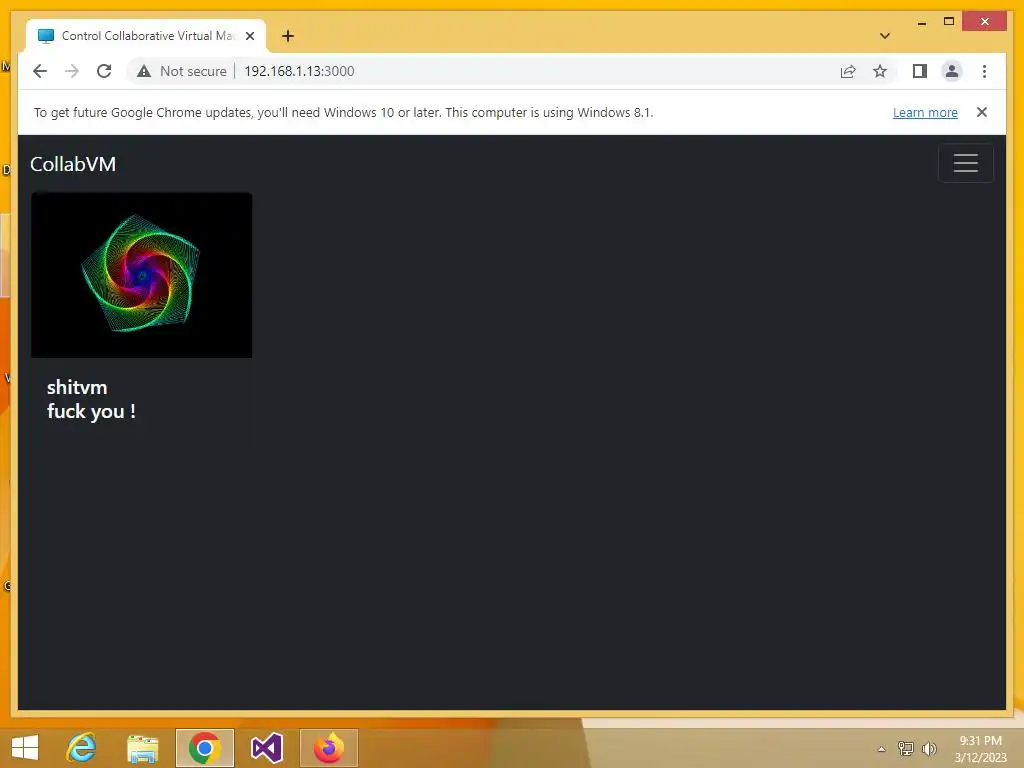This screenshot has width=1024, height=768.
Task: Close the Control Collaborative Virtual Machines tab
Action: click(249, 36)
